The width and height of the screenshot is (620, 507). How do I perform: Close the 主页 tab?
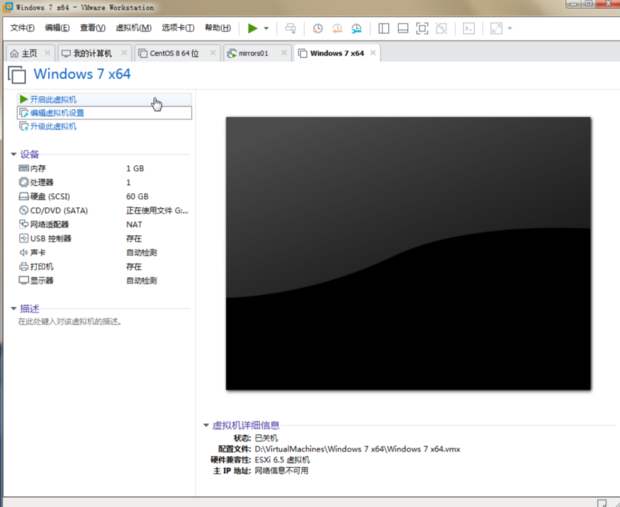click(47, 53)
